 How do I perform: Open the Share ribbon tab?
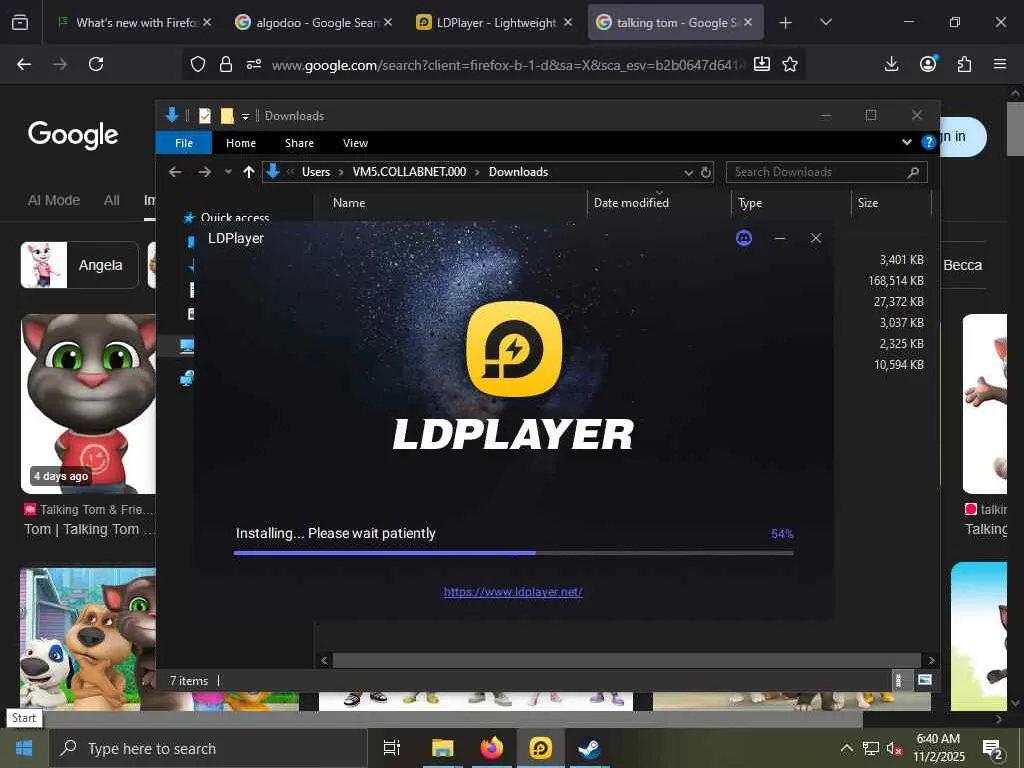pos(299,143)
